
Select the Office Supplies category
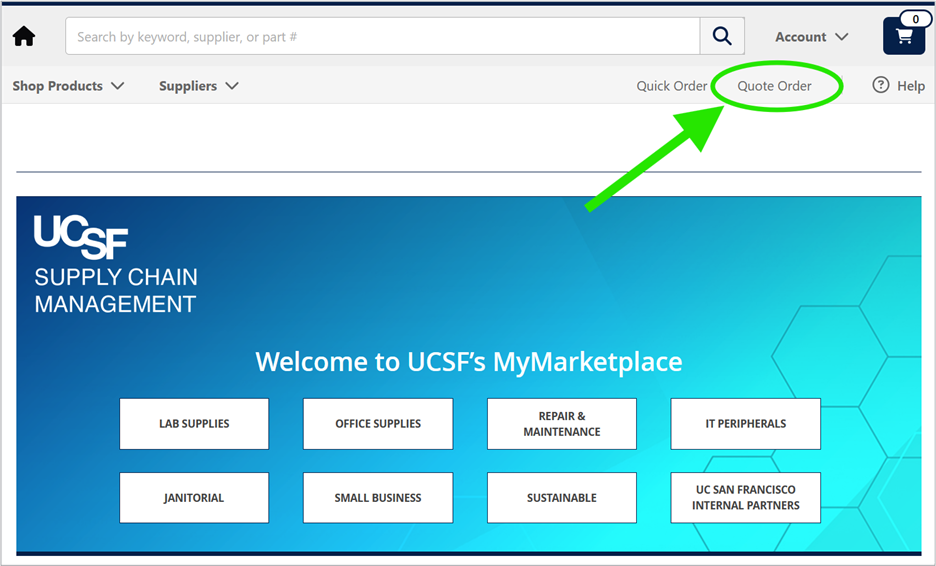378,424
